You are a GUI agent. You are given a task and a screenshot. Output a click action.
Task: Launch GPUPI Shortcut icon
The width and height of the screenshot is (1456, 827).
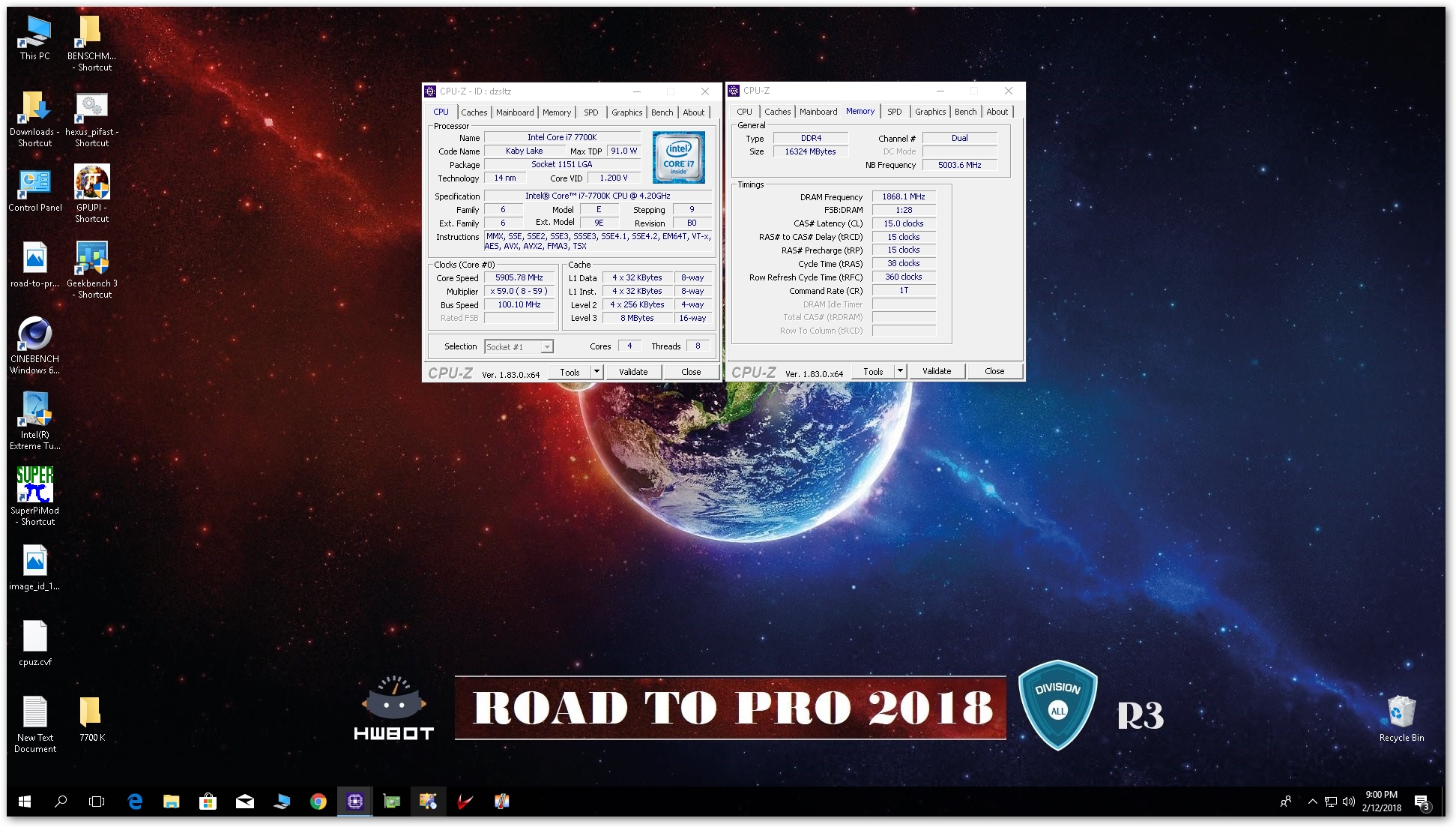pyautogui.click(x=91, y=194)
